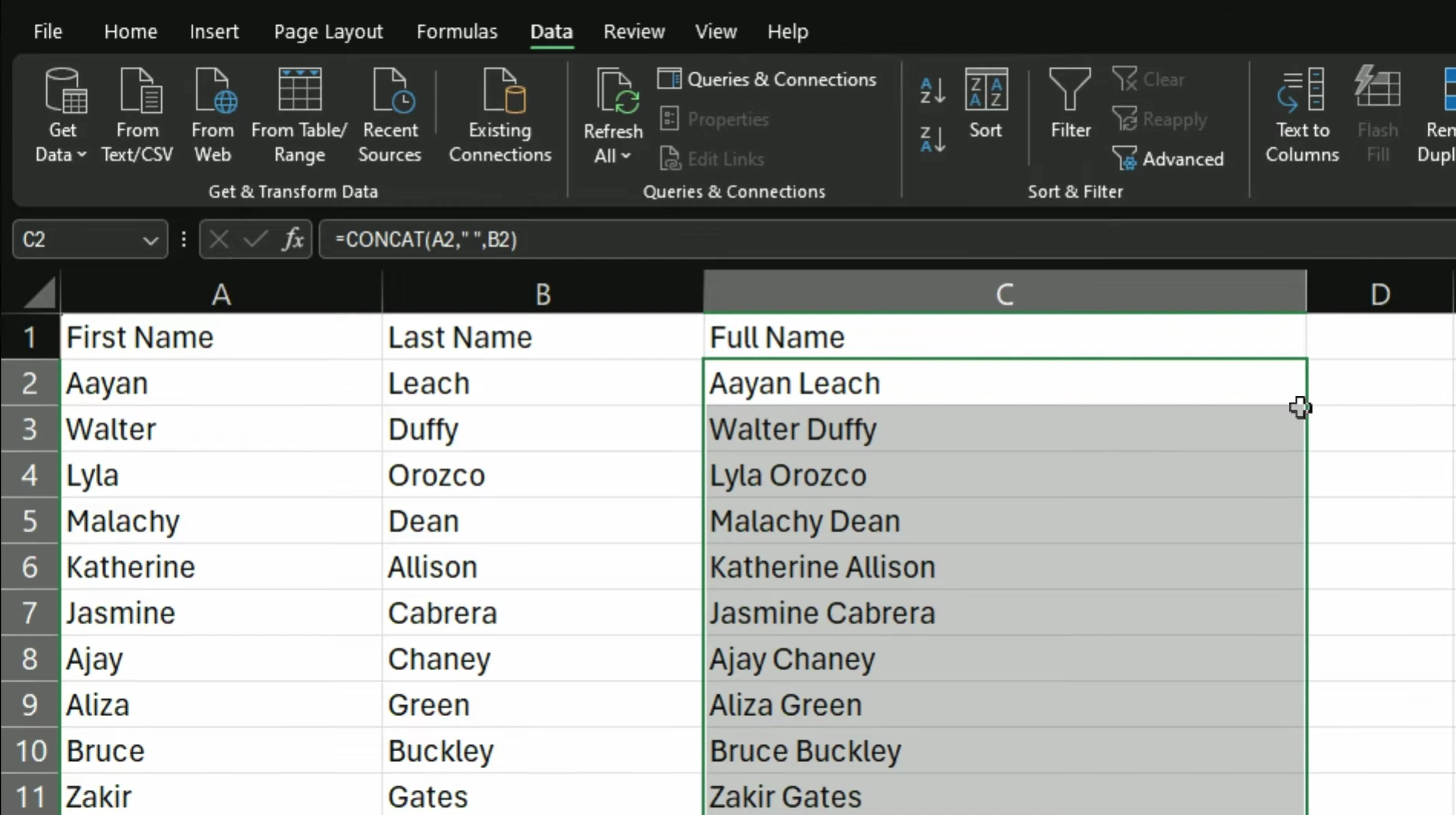
Task: Open Insert Function dialog (fx)
Action: pyautogui.click(x=293, y=240)
